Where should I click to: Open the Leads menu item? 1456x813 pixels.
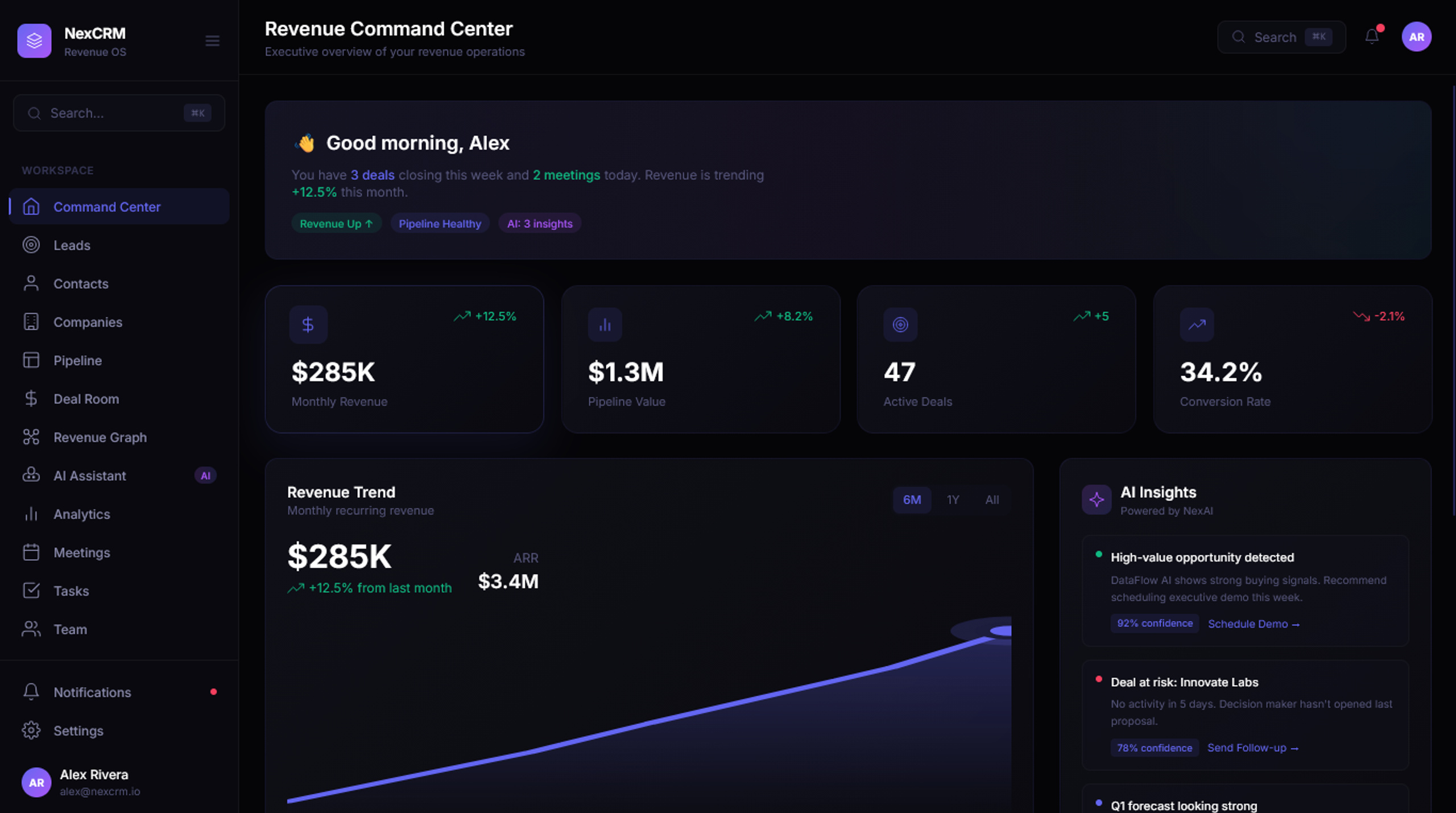click(x=119, y=245)
